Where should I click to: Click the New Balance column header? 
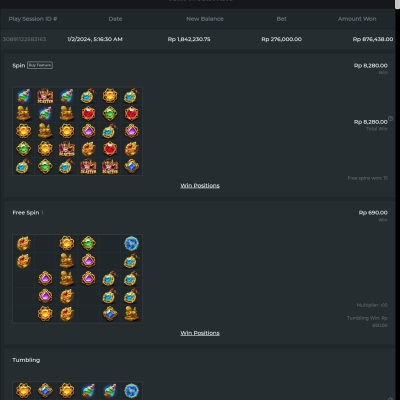click(x=205, y=19)
